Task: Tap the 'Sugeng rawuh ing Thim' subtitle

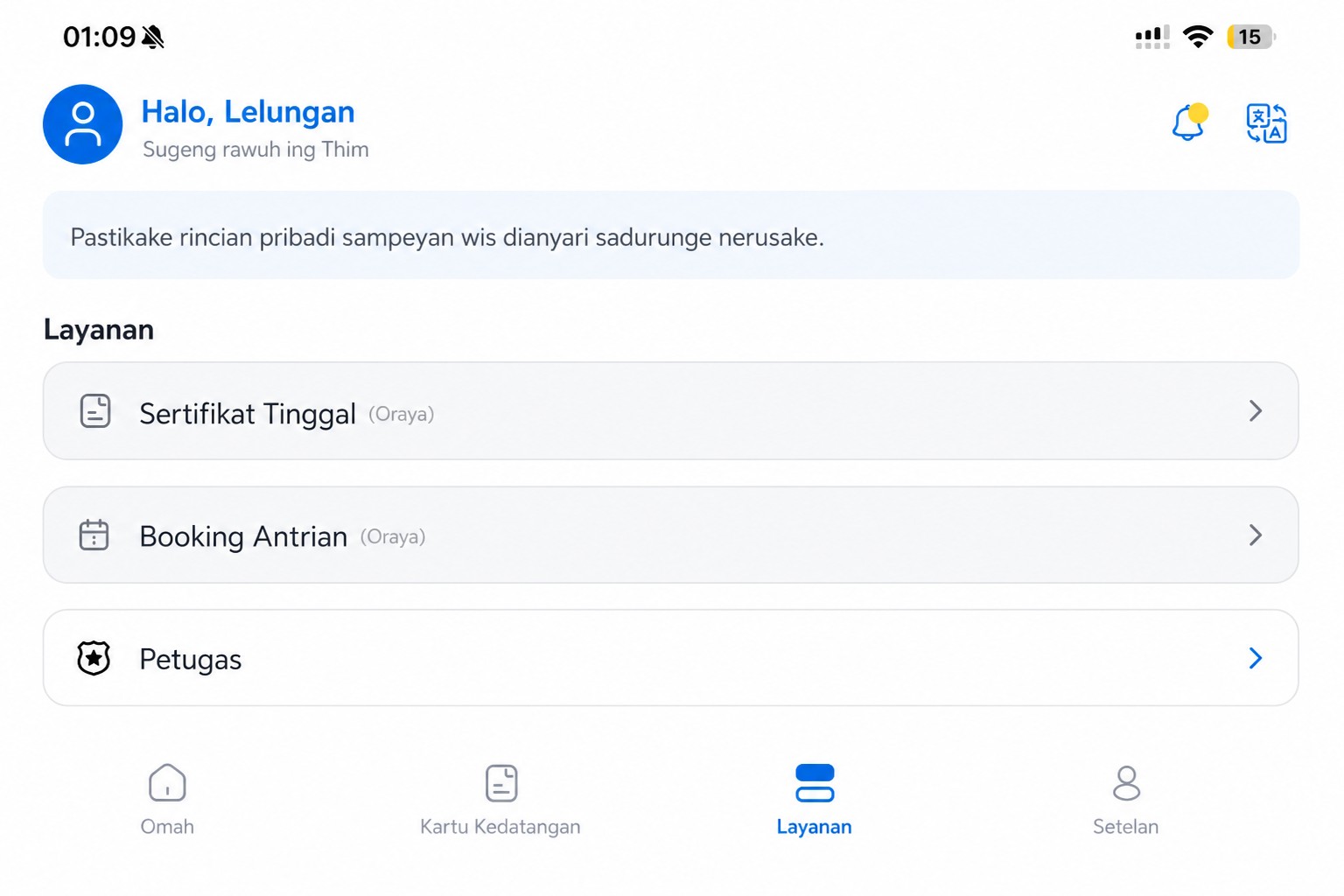Action: coord(255,150)
